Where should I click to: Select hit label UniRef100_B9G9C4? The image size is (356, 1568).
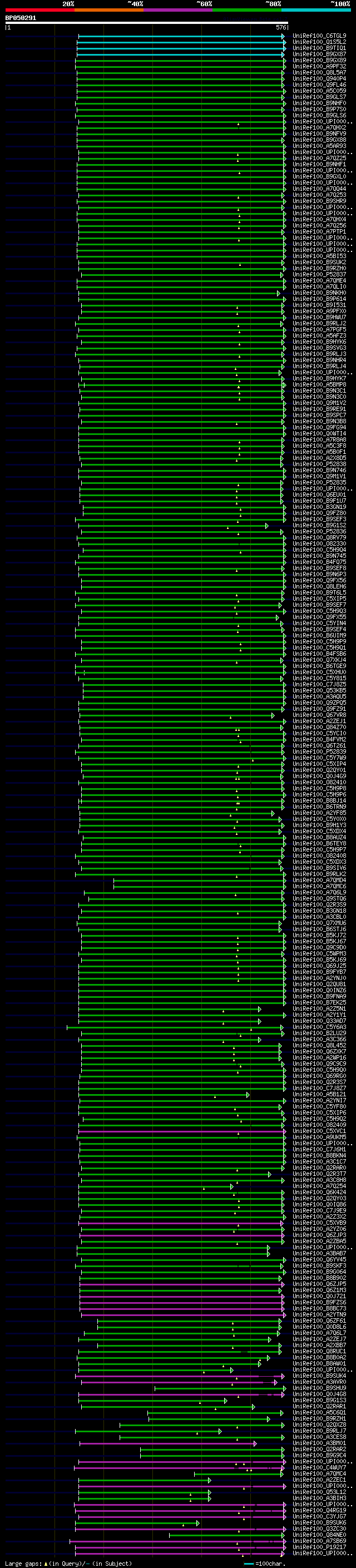(x=319, y=1455)
